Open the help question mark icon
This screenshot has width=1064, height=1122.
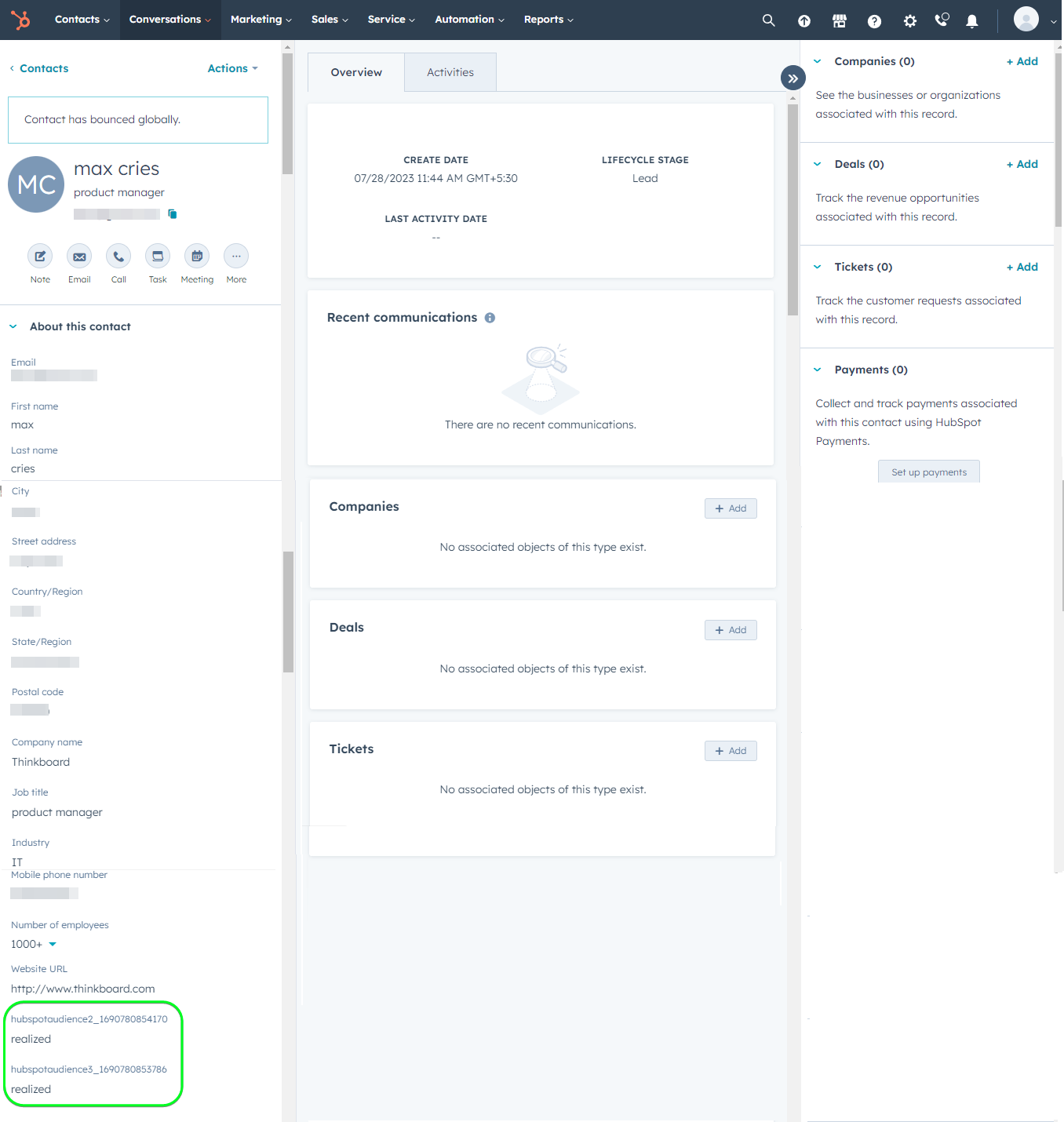coord(874,21)
